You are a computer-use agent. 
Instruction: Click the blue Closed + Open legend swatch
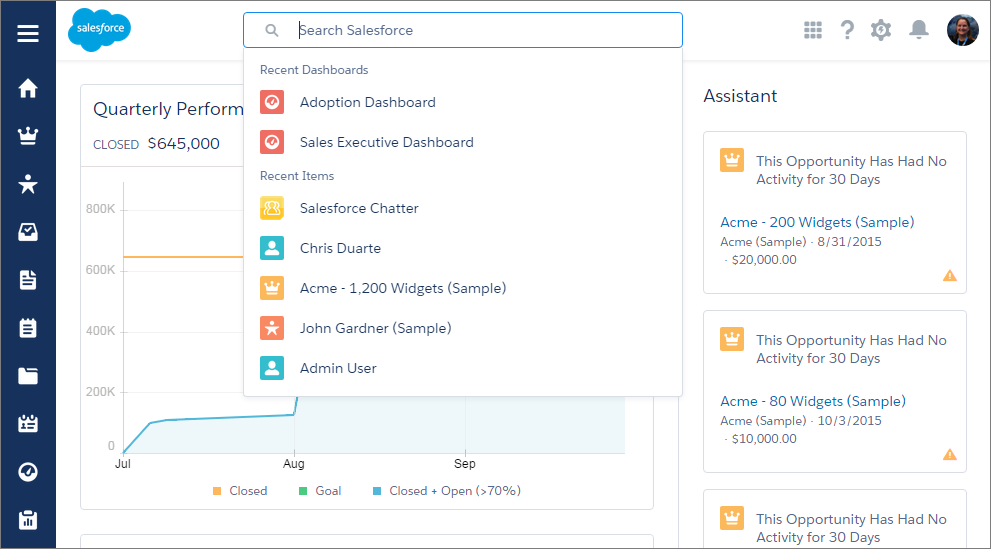coord(377,491)
